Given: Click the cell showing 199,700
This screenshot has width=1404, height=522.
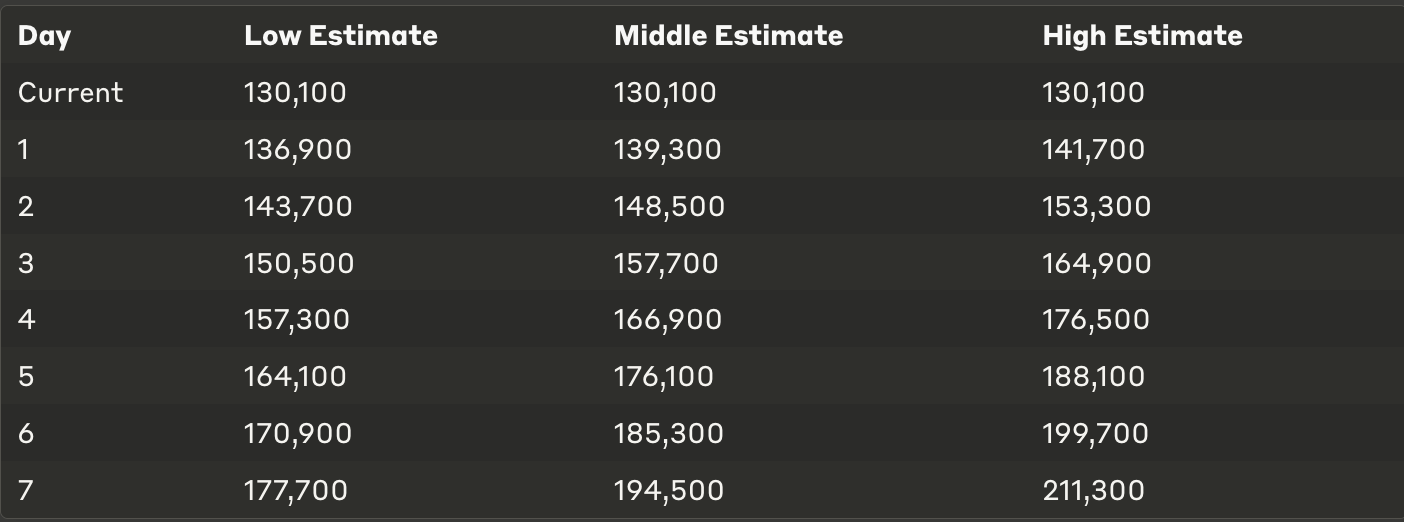Looking at the screenshot, I should coord(1096,434).
